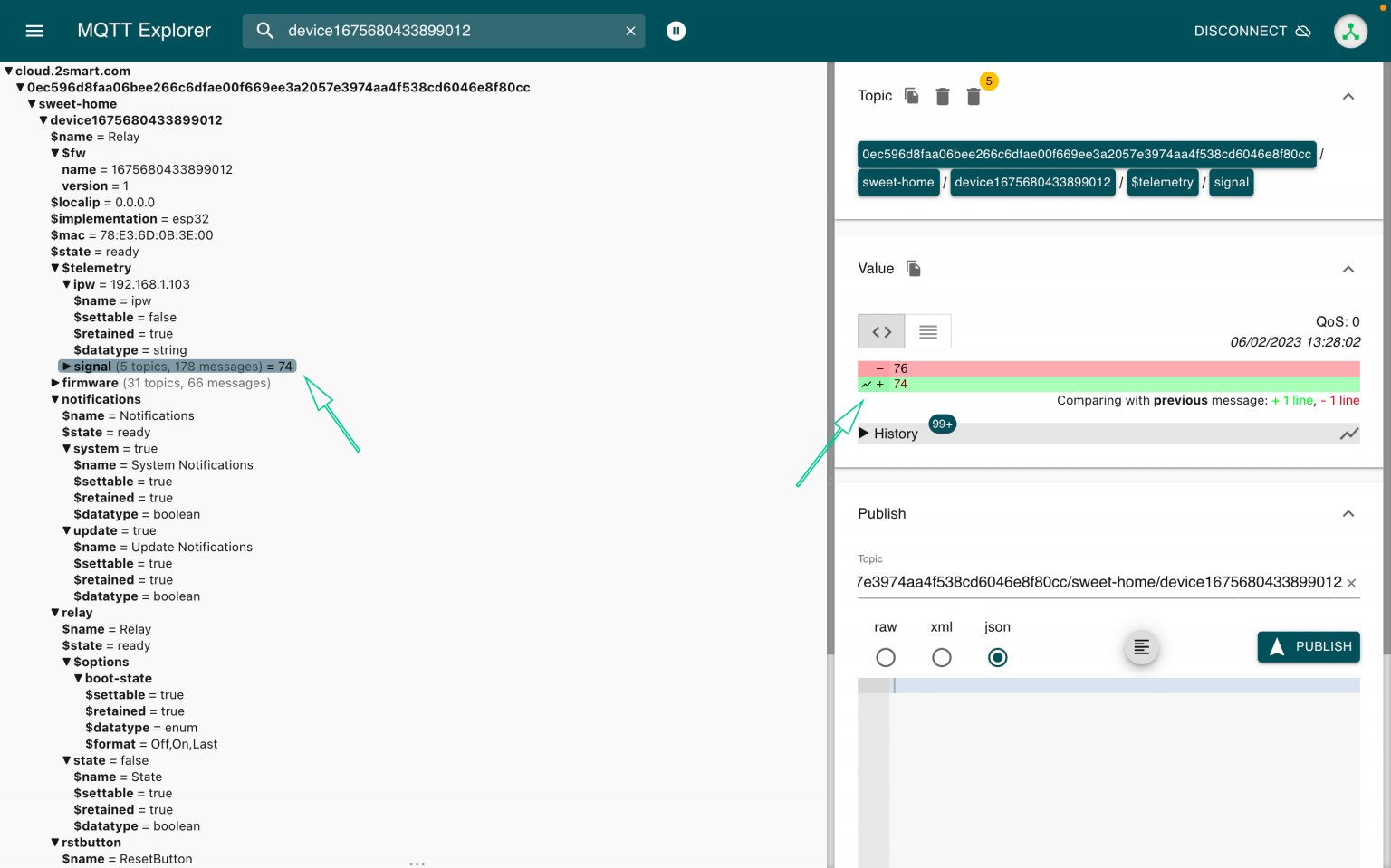Copy the topic path to clipboard
This screenshot has width=1391, height=868.
coord(911,96)
